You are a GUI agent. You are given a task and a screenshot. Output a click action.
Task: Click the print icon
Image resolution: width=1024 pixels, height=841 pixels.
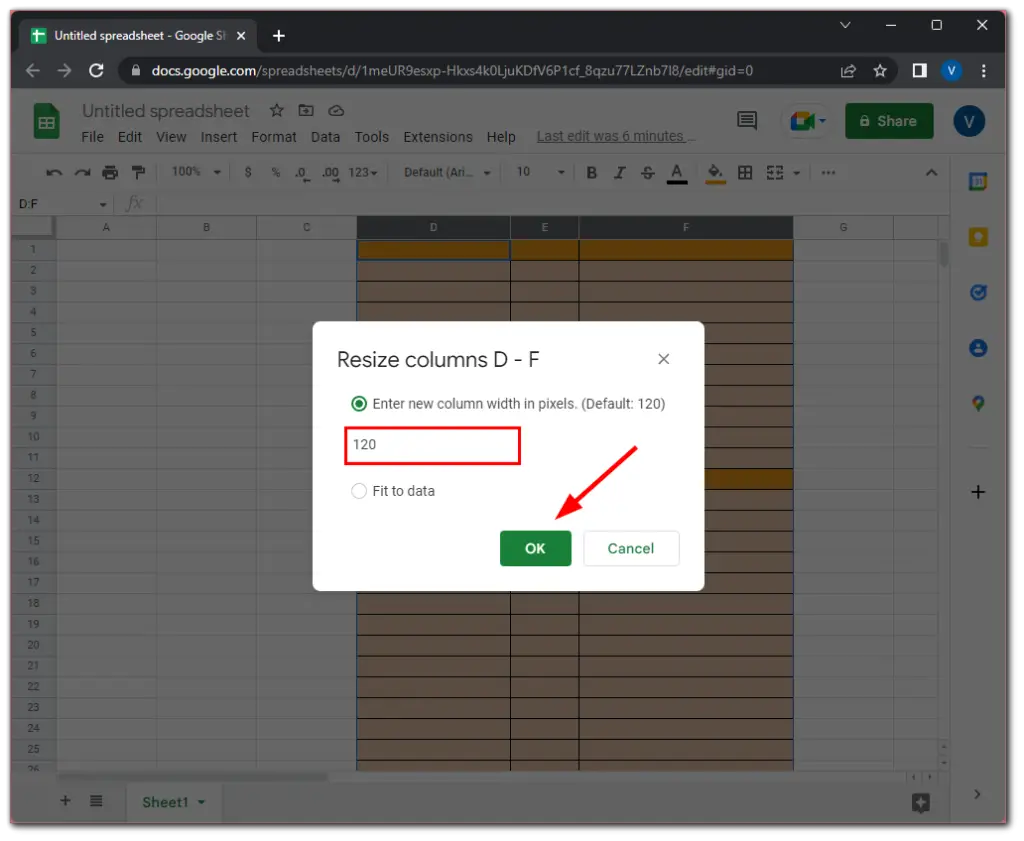tap(110, 173)
